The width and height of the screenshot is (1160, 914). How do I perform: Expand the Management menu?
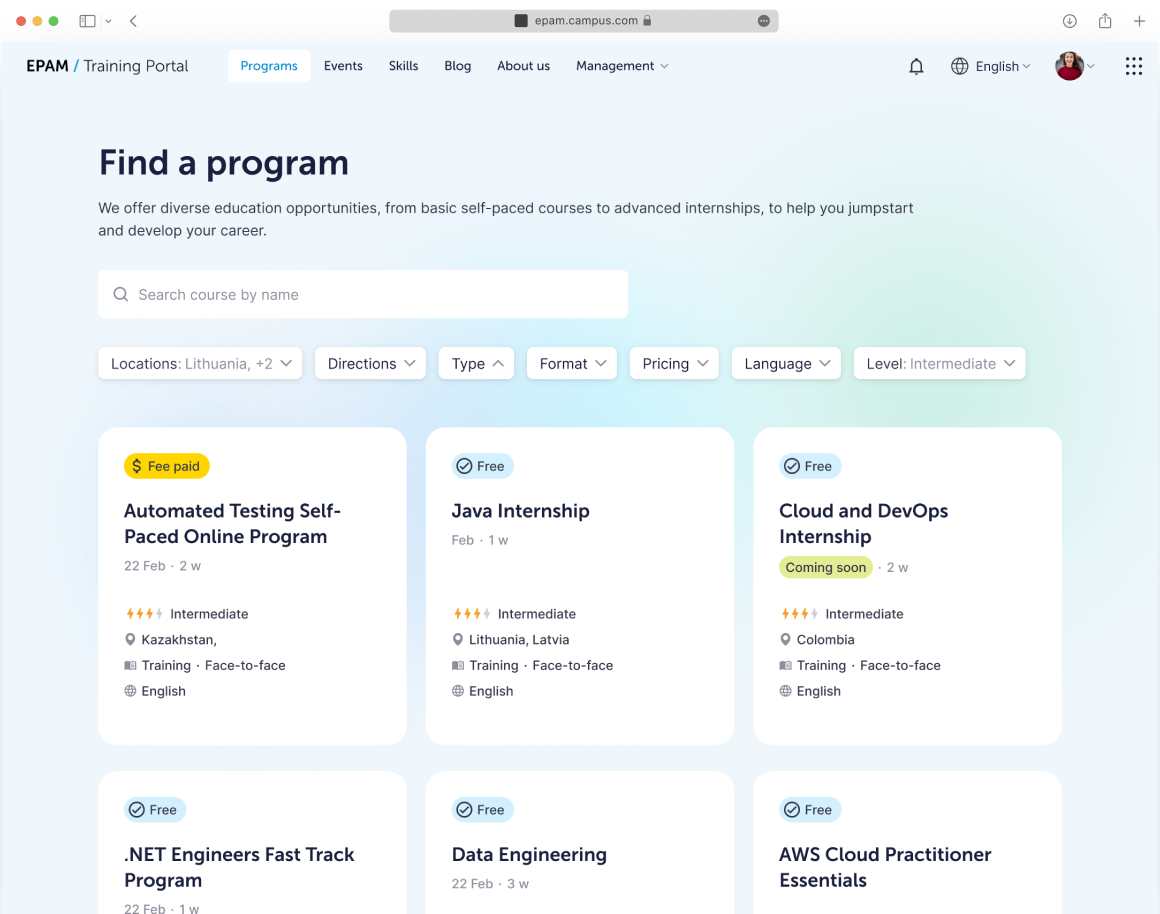pos(621,66)
